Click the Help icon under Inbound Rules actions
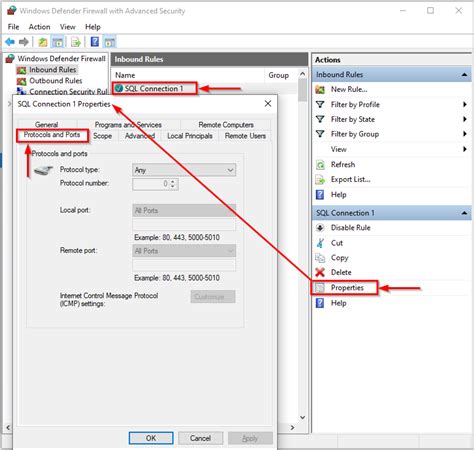This screenshot has width=474, height=450. (x=320, y=195)
